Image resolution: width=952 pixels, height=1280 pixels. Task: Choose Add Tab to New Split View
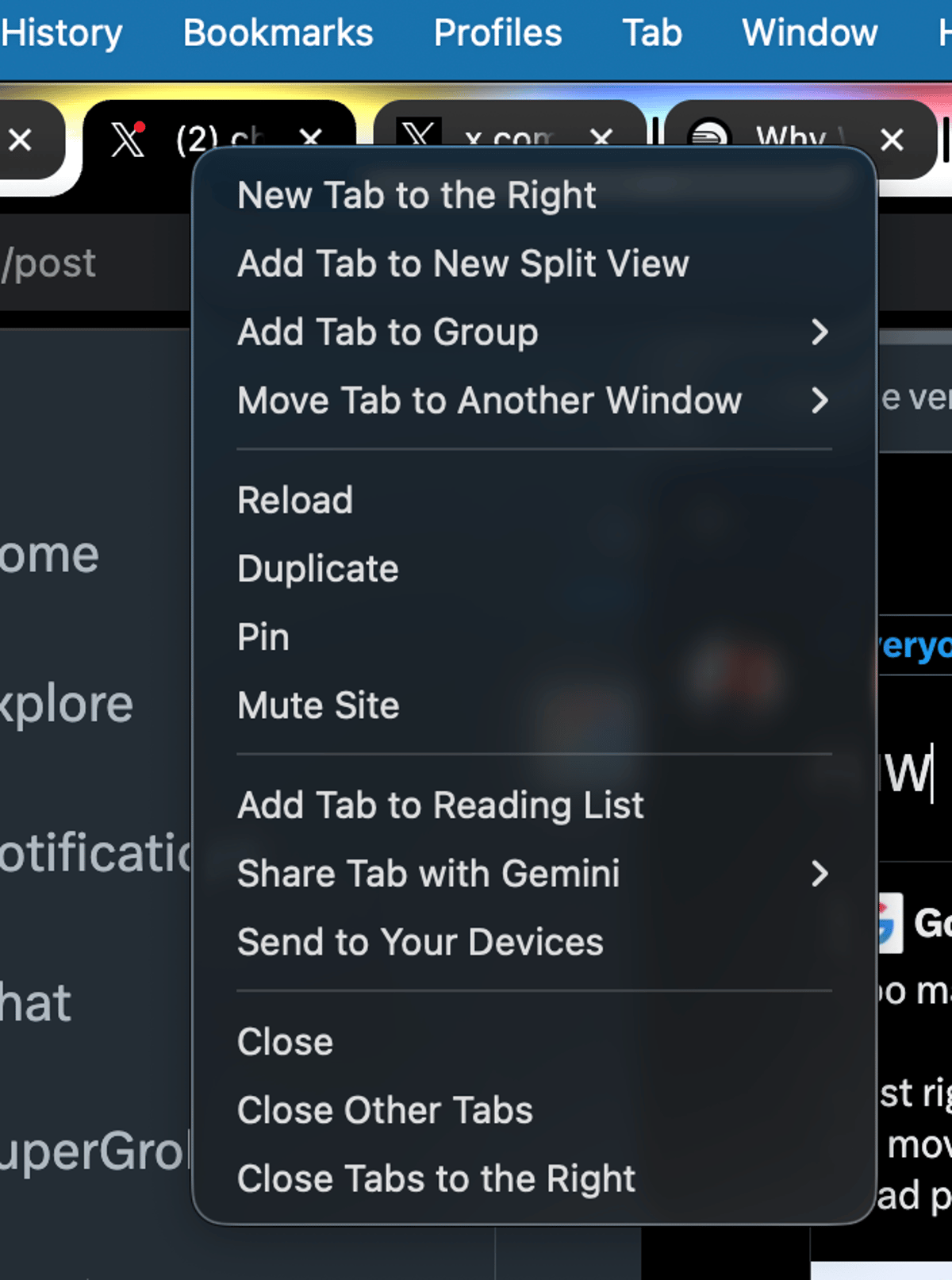click(x=463, y=263)
